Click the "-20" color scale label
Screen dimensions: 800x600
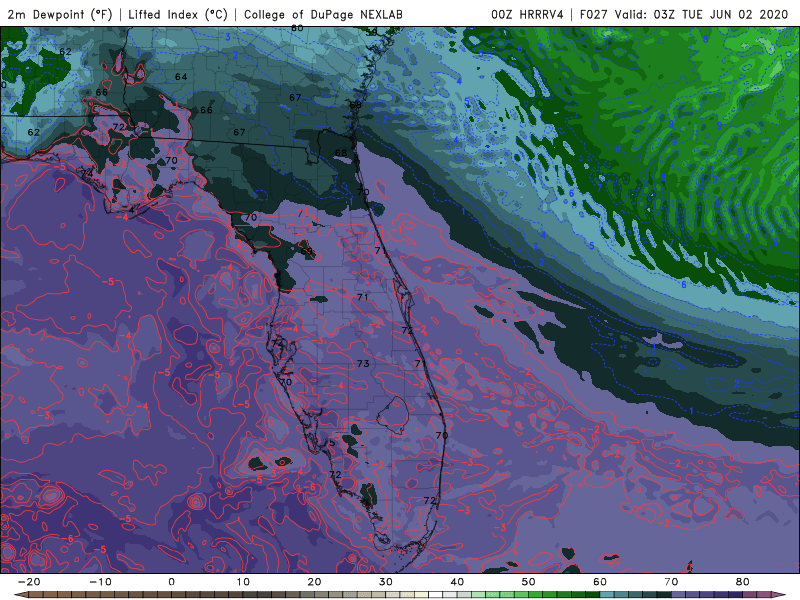[x=29, y=582]
